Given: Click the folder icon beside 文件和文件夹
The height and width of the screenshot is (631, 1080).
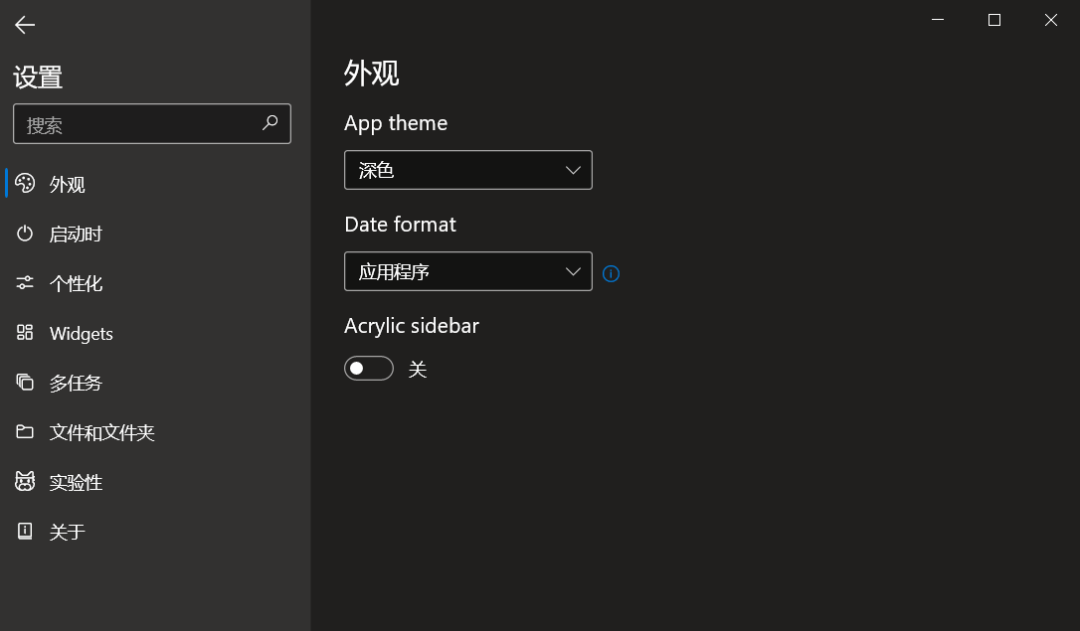Looking at the screenshot, I should click(25, 432).
